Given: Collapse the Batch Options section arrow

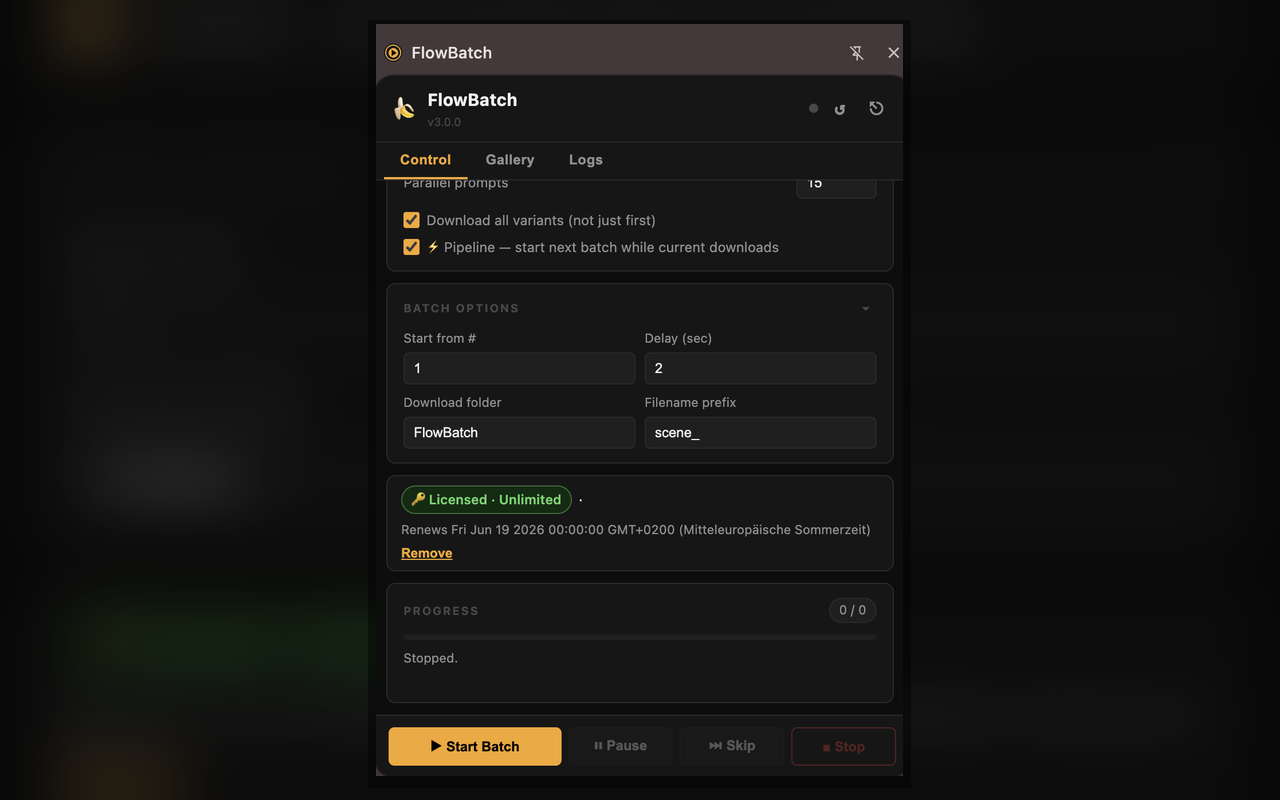Looking at the screenshot, I should click(x=865, y=309).
